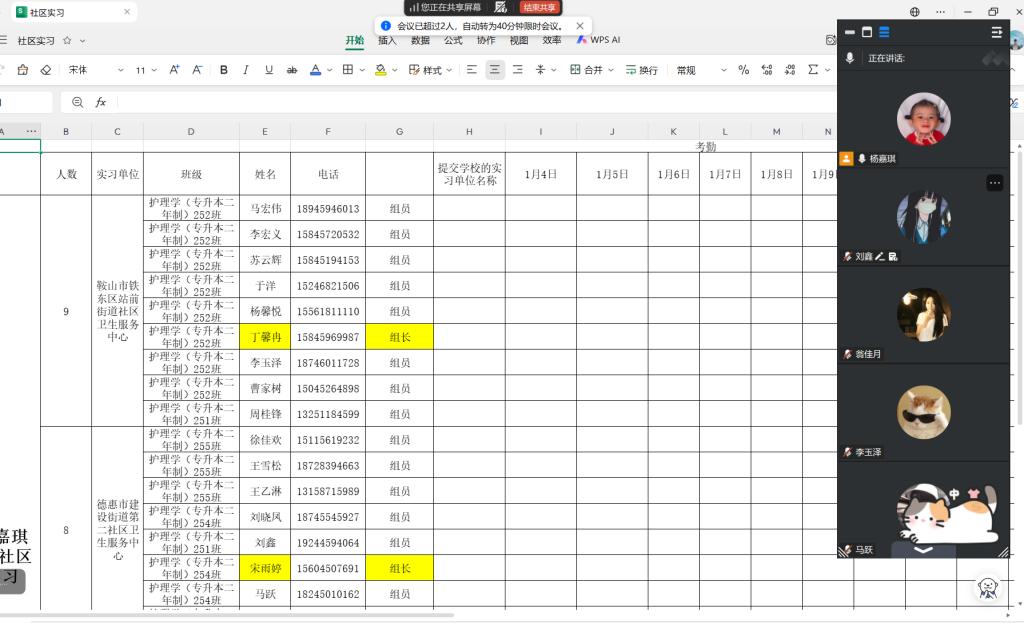Switch meeting panel to list view layout
The width and height of the screenshot is (1024, 623).
[x=884, y=32]
